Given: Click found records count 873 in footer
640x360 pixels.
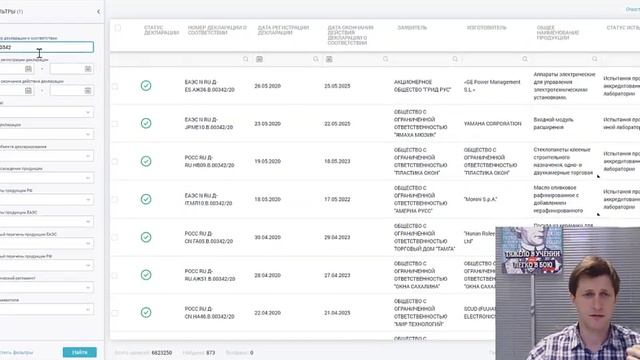Looking at the screenshot, I should click(x=211, y=353).
